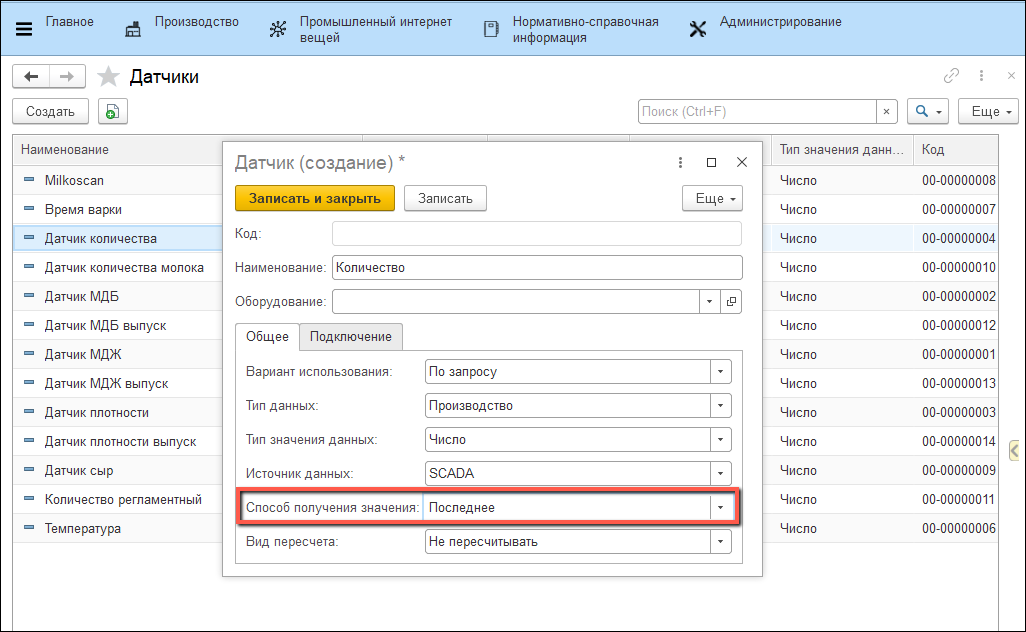
Task: Open the Оборудование selection form icon
Action: tap(731, 301)
